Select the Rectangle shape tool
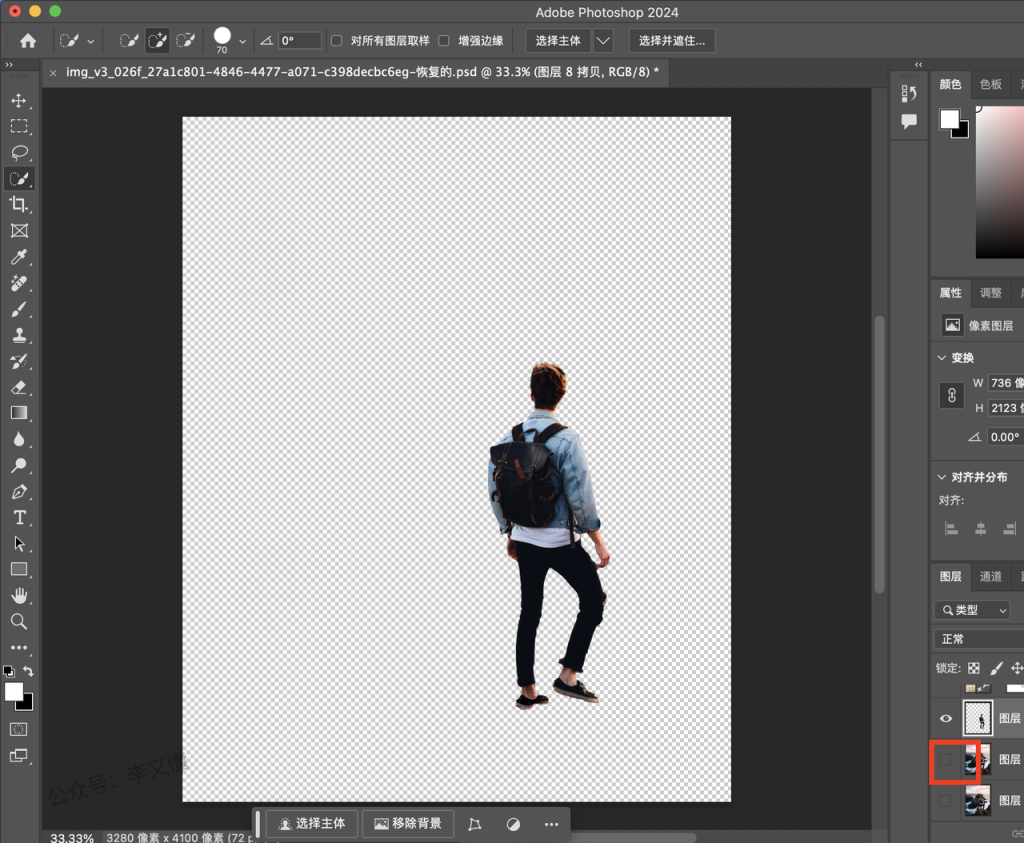 (19, 569)
